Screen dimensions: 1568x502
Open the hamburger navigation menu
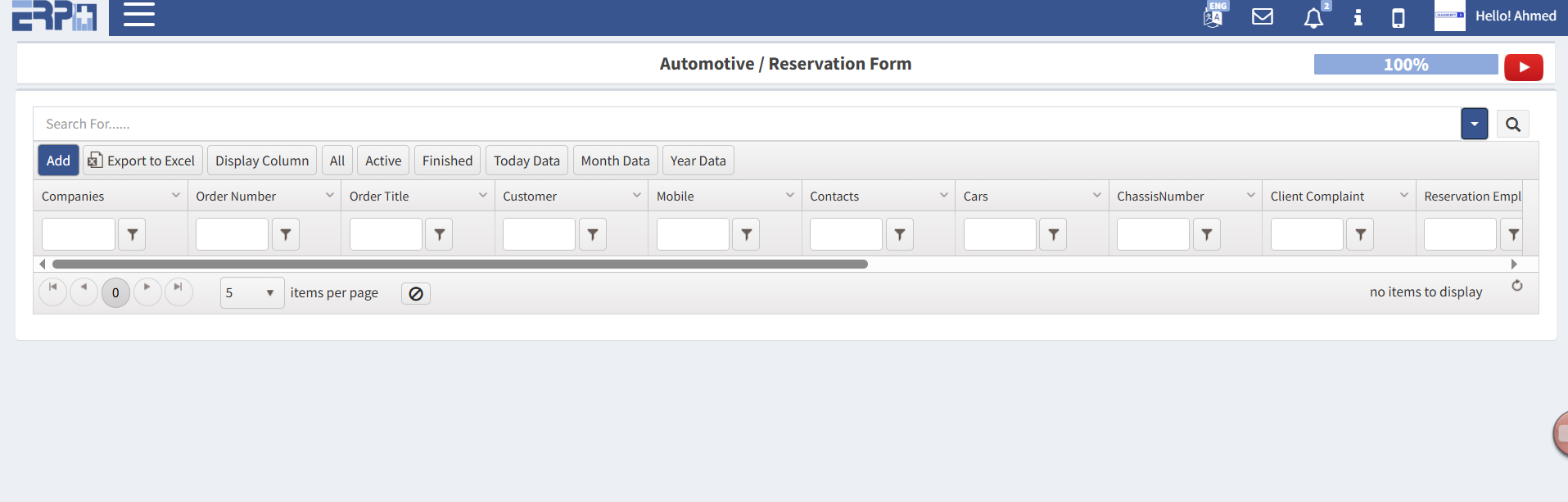pyautogui.click(x=138, y=15)
